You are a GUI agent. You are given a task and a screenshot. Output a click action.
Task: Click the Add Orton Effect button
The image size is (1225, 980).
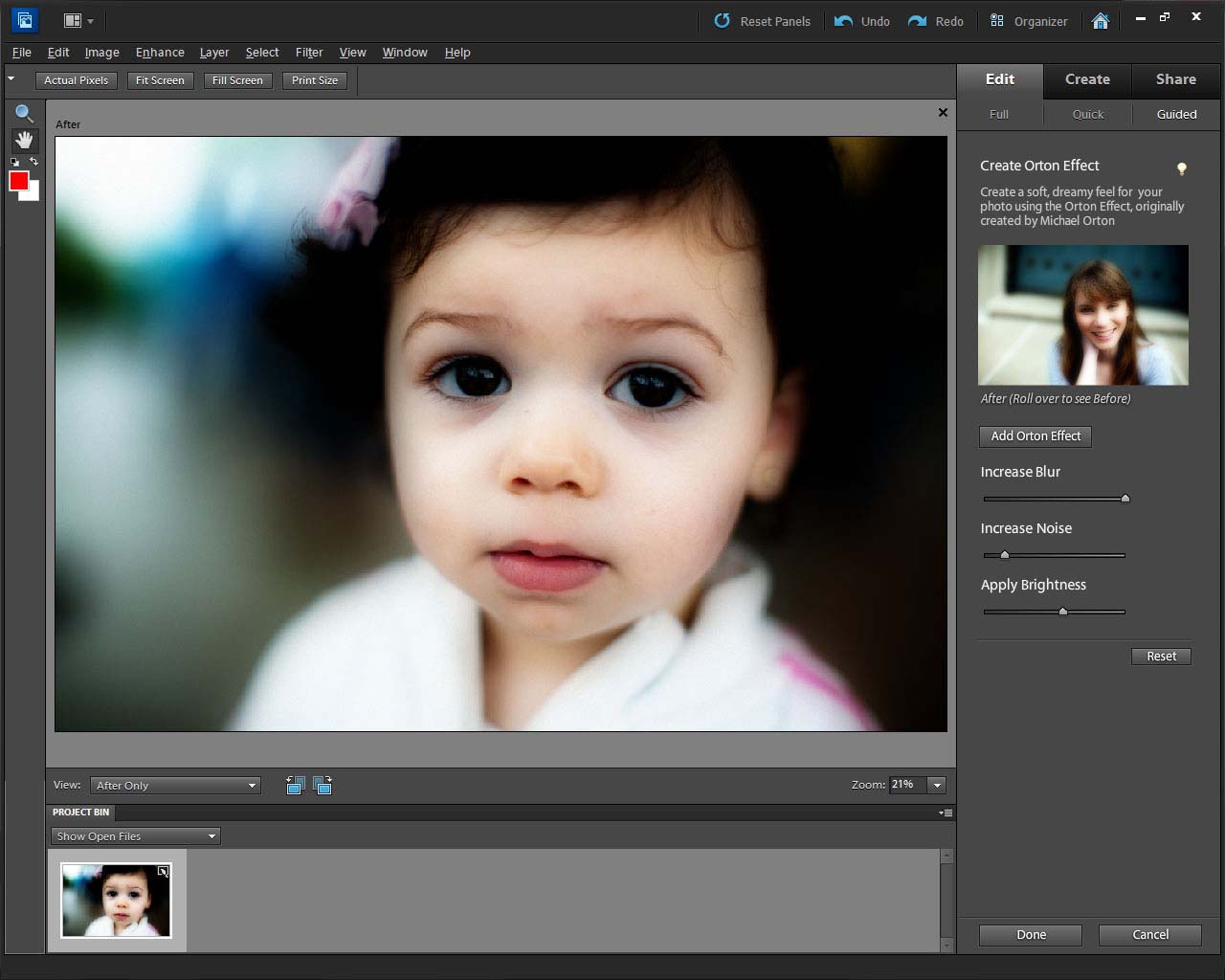(x=1036, y=436)
